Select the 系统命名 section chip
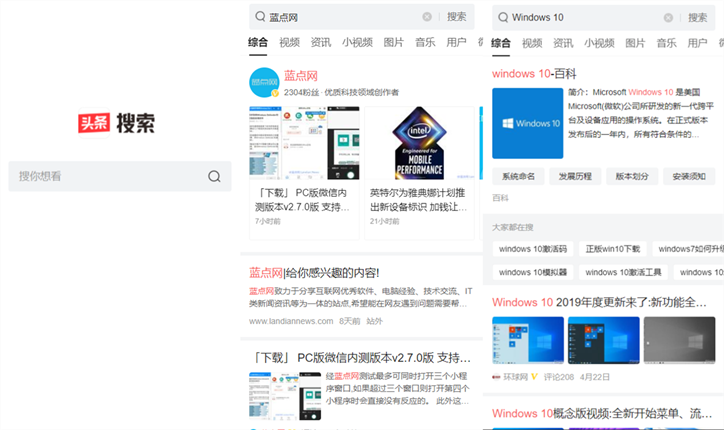Viewport: 724px width, 430px height. tap(518, 176)
